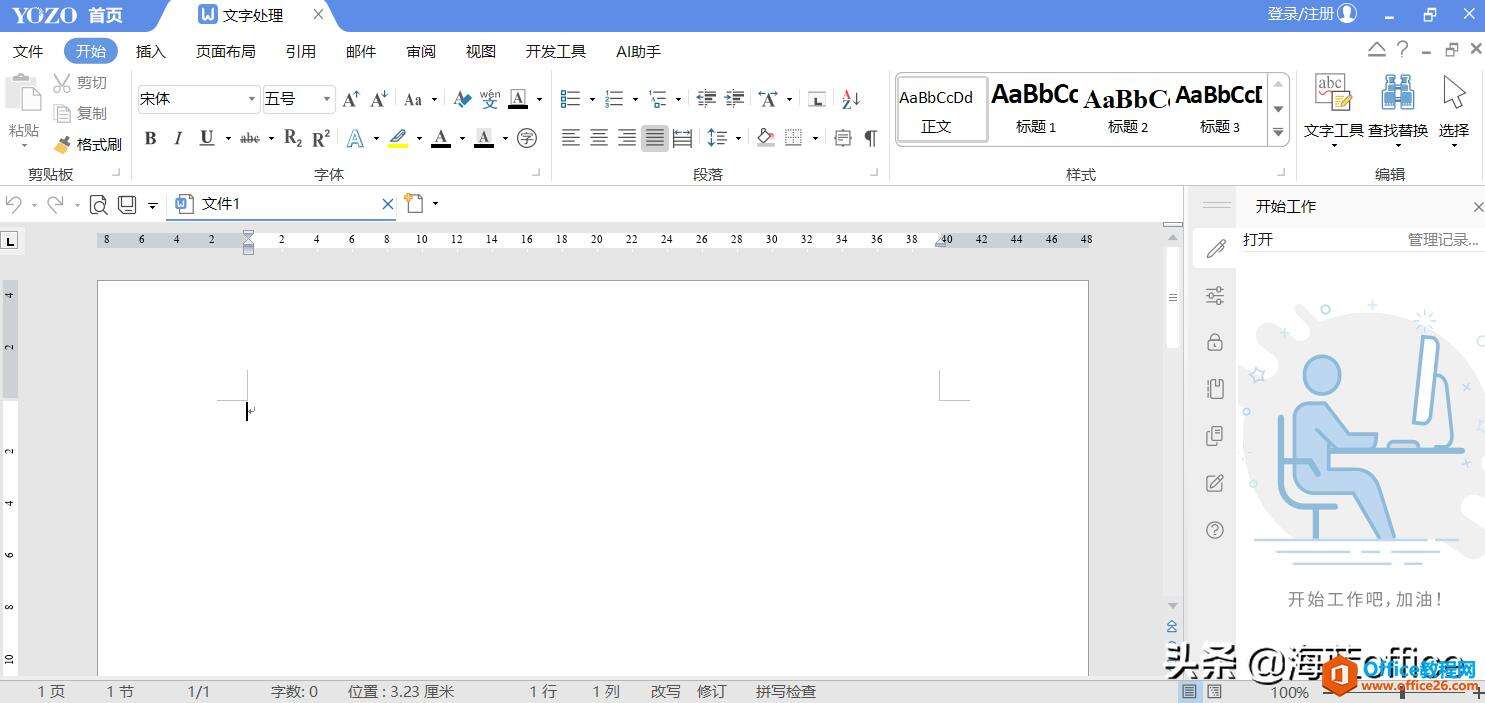Image resolution: width=1485 pixels, height=703 pixels.
Task: Expand the line spacing dropdown arrow
Action: 738,138
